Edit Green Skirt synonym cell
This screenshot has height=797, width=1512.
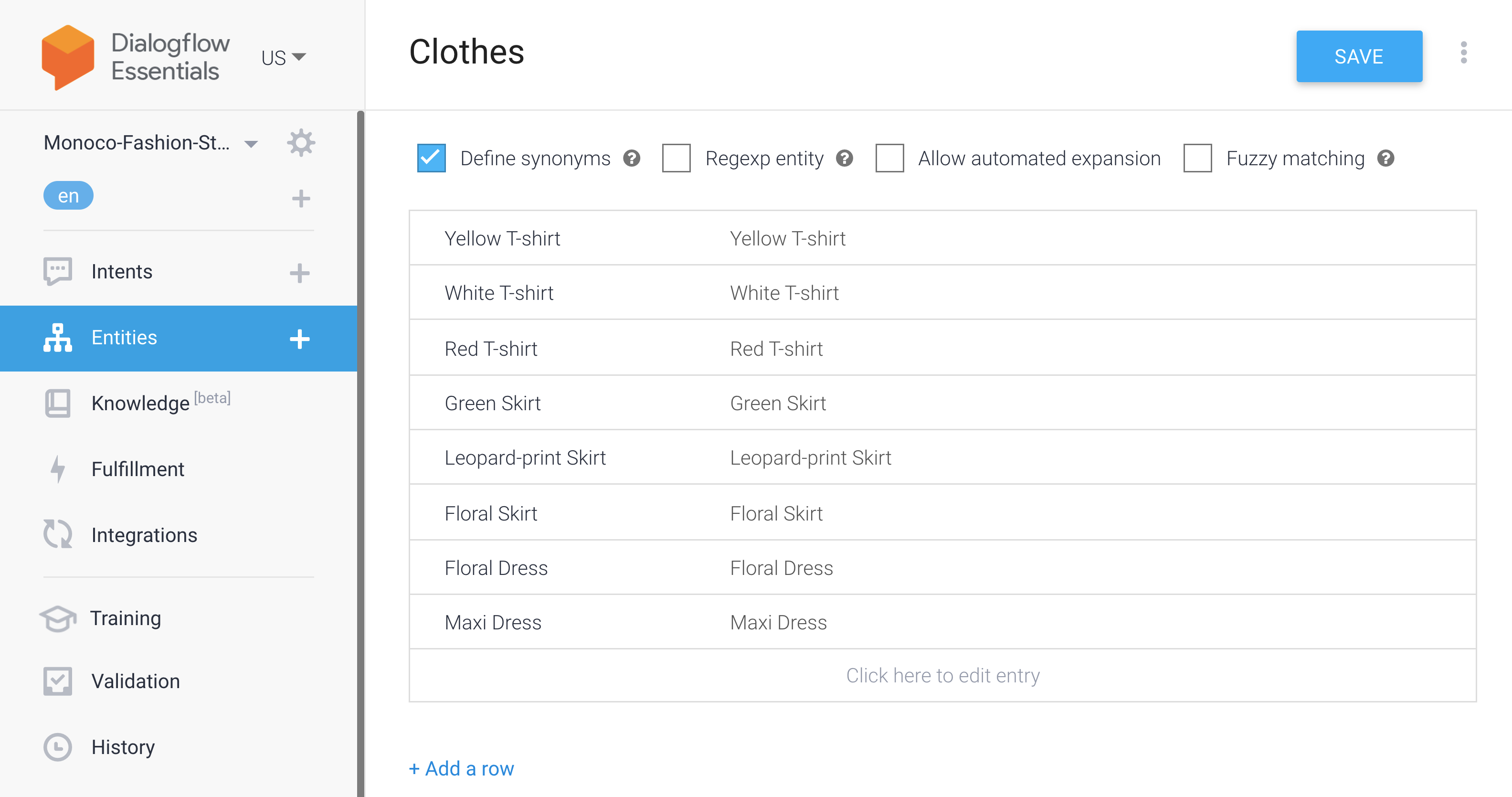778,403
